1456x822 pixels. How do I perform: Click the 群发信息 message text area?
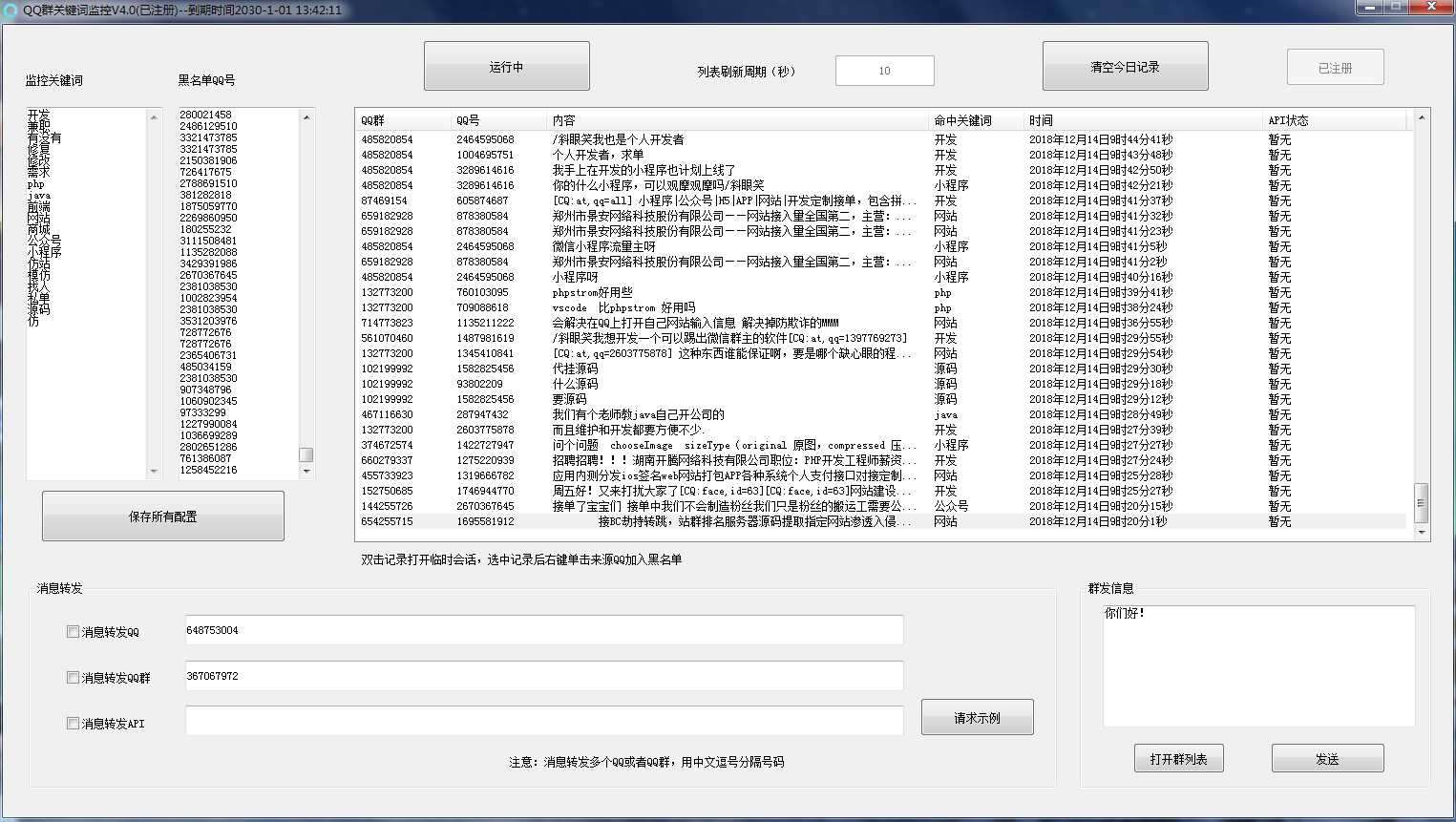point(1258,666)
